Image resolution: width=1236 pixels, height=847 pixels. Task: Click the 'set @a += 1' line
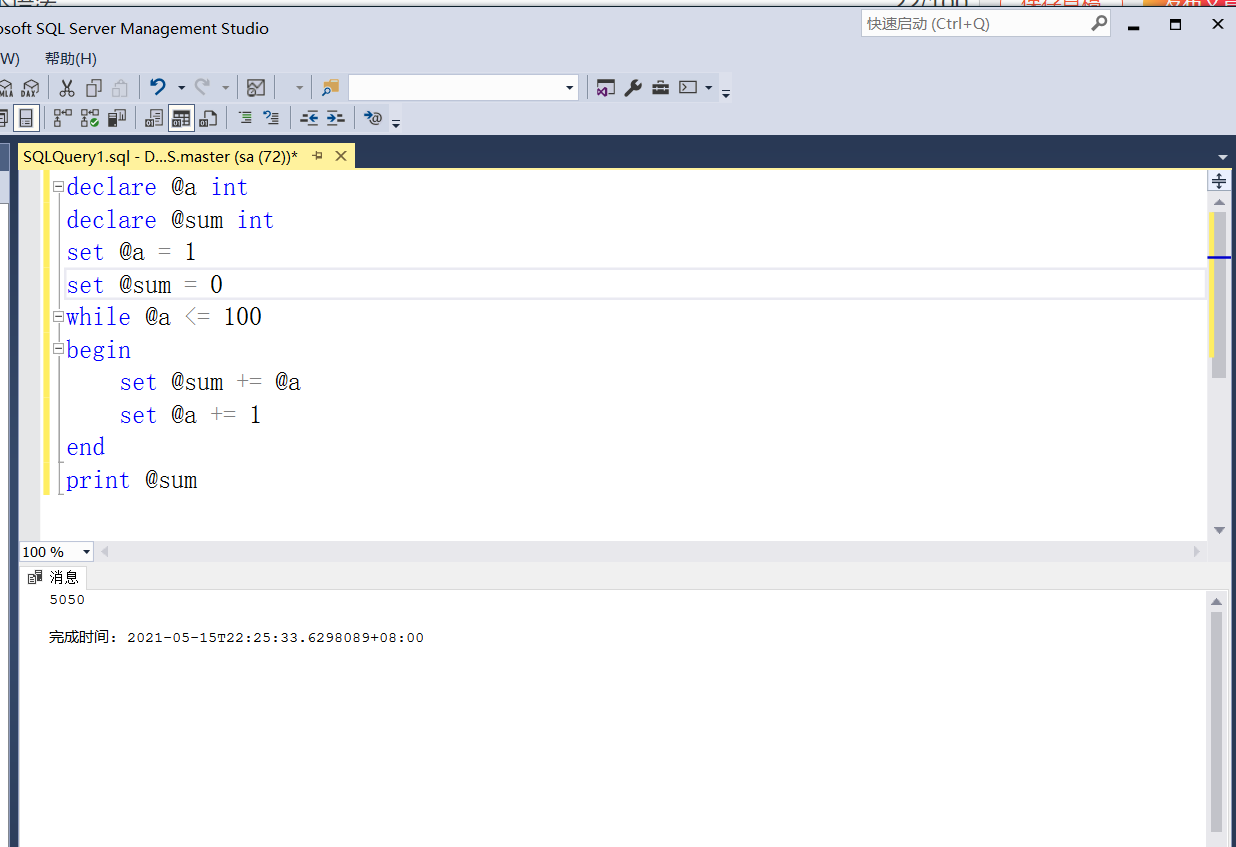190,415
